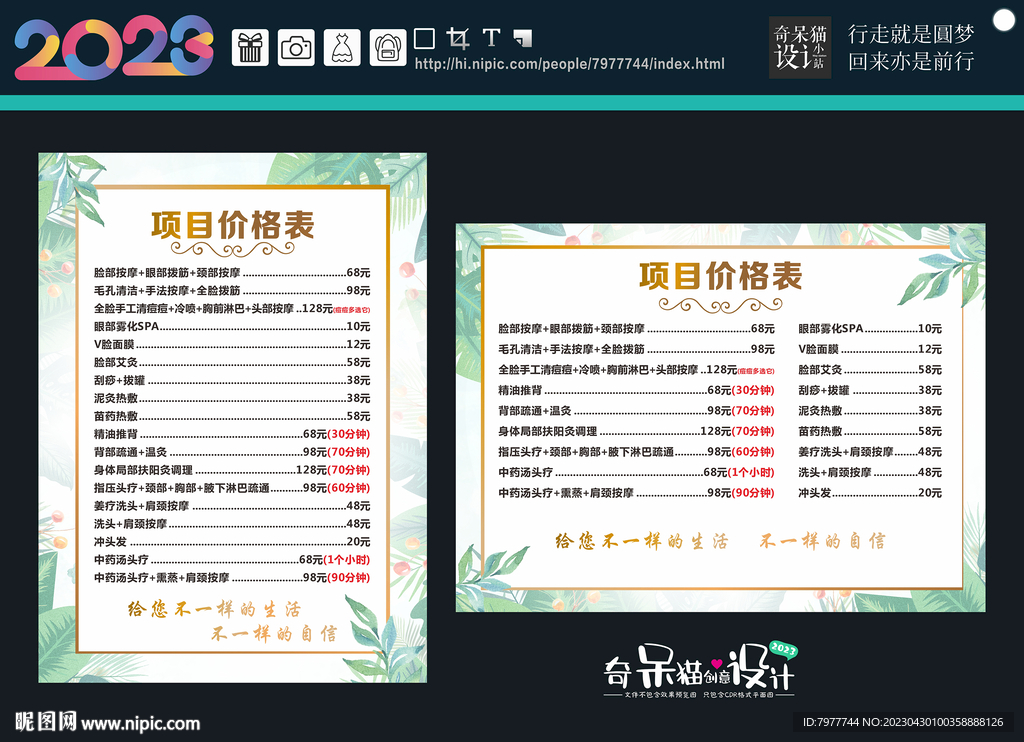Screen dimensions: 1024x742
Task: Click 精油推背 68元 row in the portrait poster
Action: [232, 434]
